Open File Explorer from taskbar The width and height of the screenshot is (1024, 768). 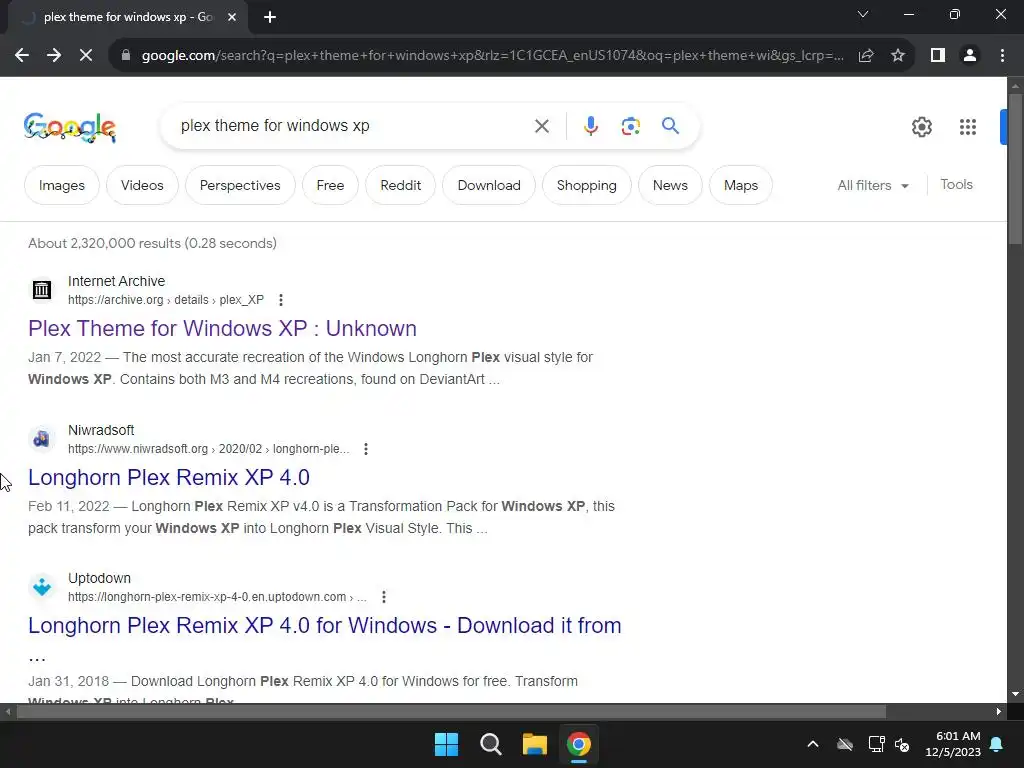[534, 744]
